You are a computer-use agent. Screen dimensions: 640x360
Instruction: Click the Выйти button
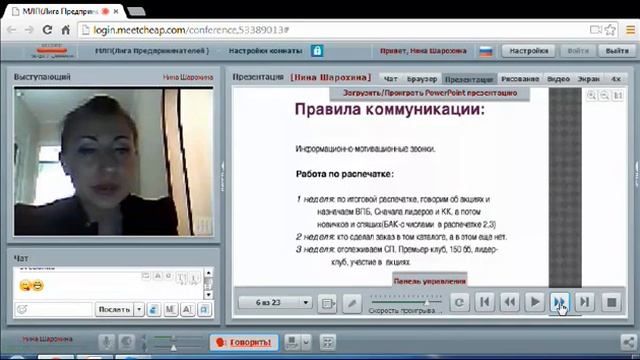(x=617, y=51)
